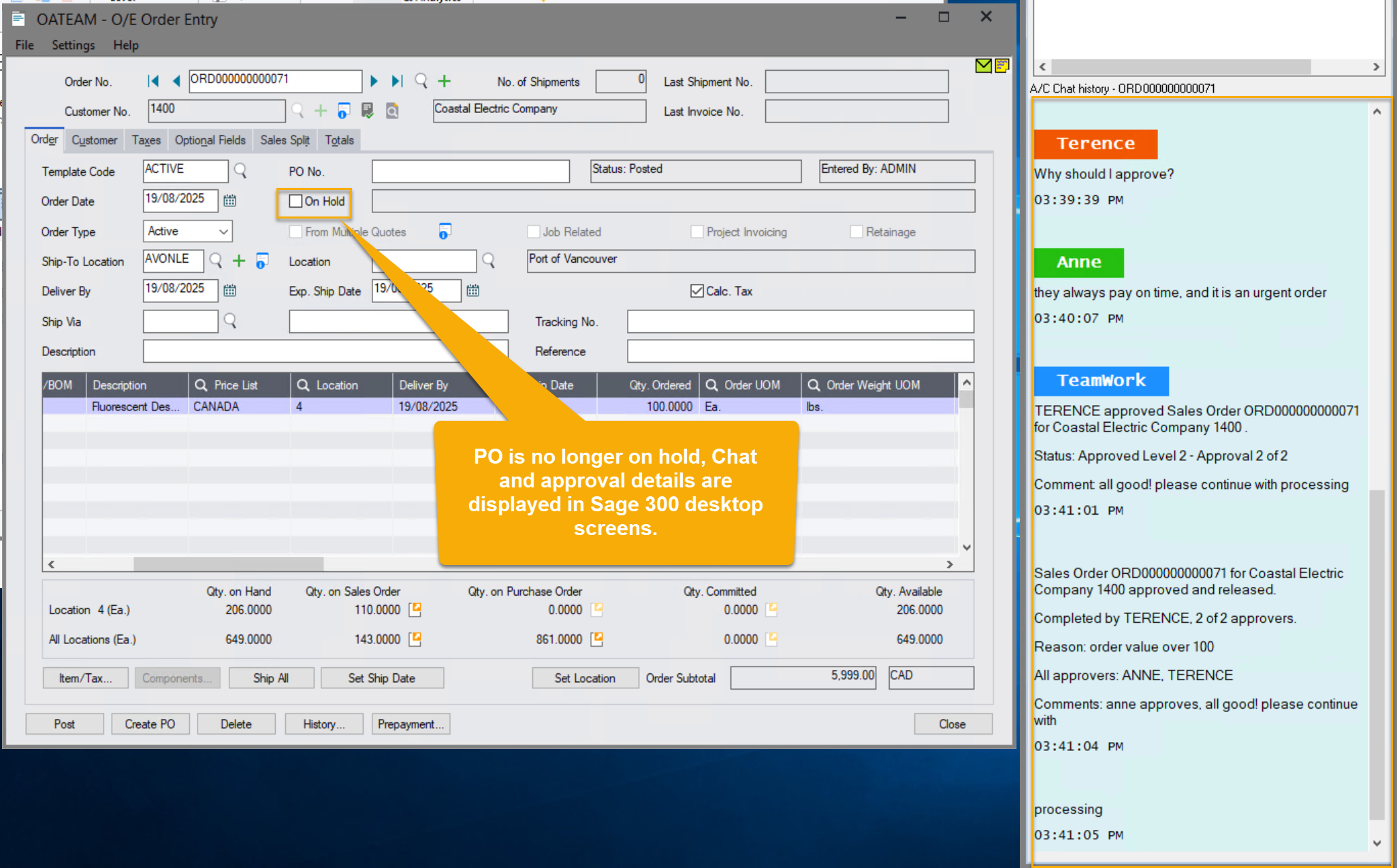Image resolution: width=1397 pixels, height=868 pixels.
Task: Navigate to first order using first-record arrow
Action: [x=153, y=81]
